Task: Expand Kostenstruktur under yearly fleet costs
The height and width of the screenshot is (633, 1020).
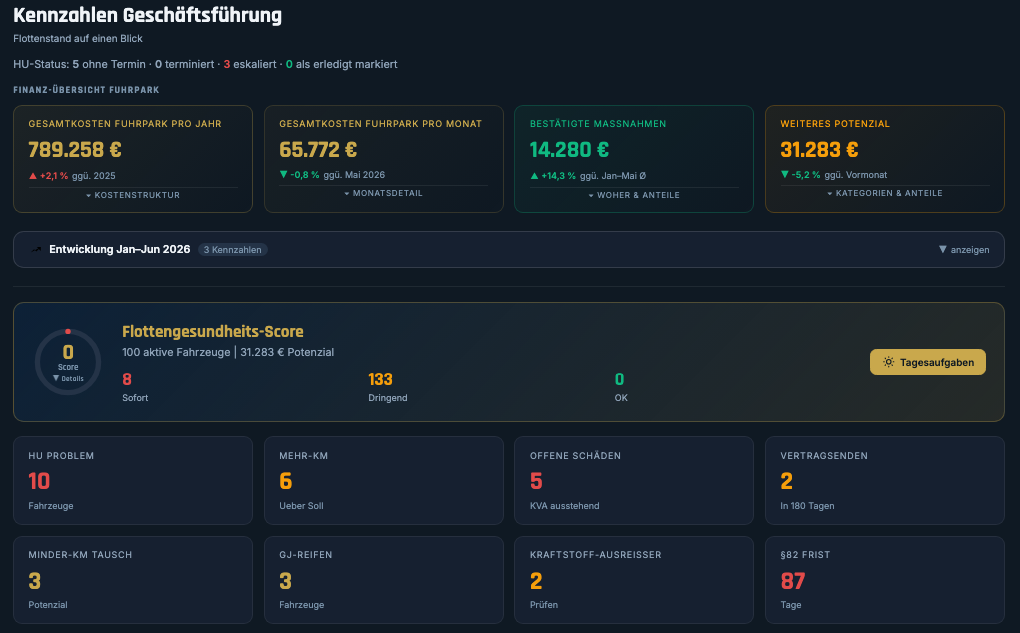Action: pos(133,195)
